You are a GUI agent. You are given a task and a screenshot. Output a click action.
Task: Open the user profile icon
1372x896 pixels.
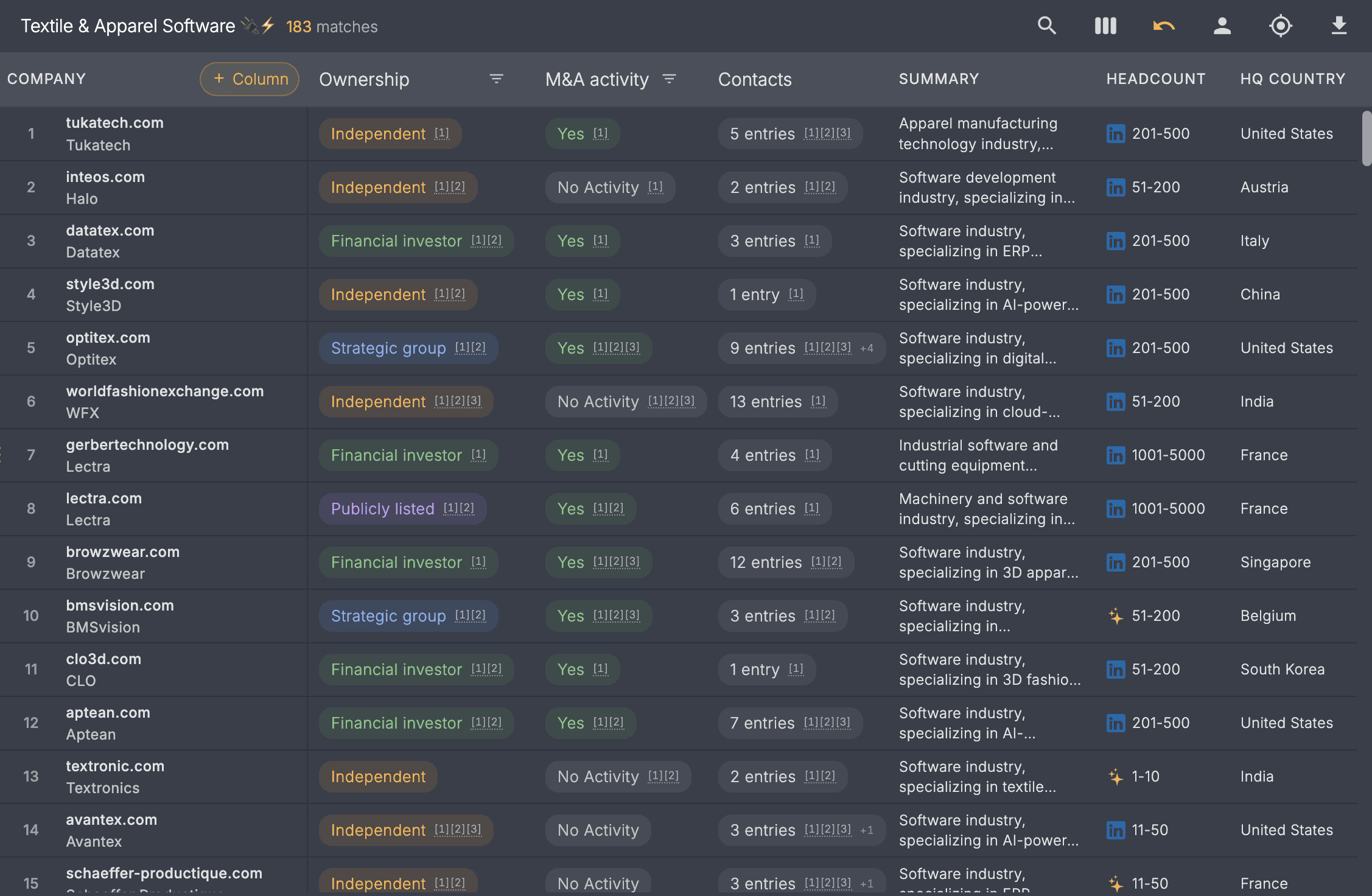[x=1222, y=26]
